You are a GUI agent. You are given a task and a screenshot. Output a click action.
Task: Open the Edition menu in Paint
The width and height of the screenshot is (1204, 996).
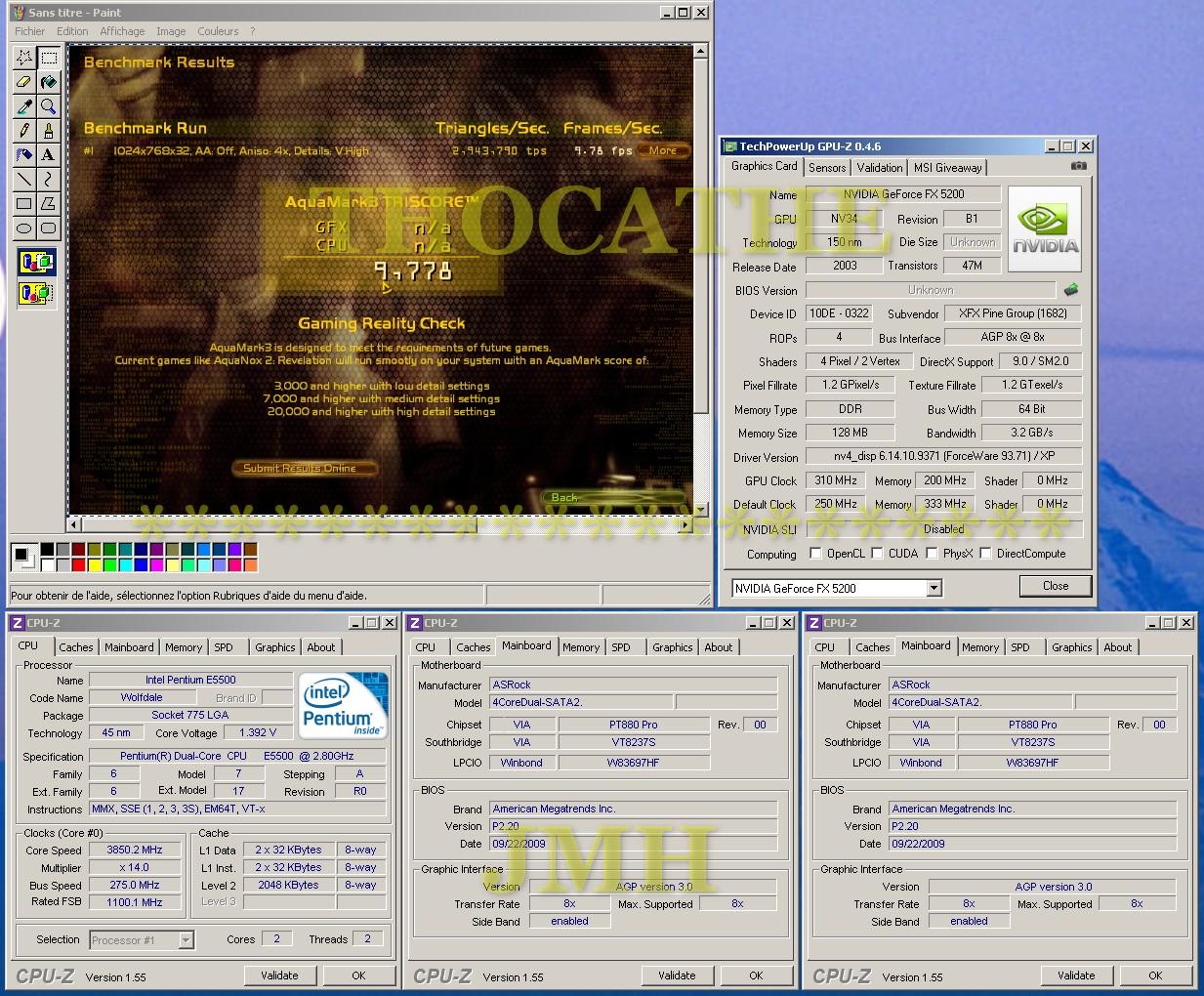[x=72, y=31]
